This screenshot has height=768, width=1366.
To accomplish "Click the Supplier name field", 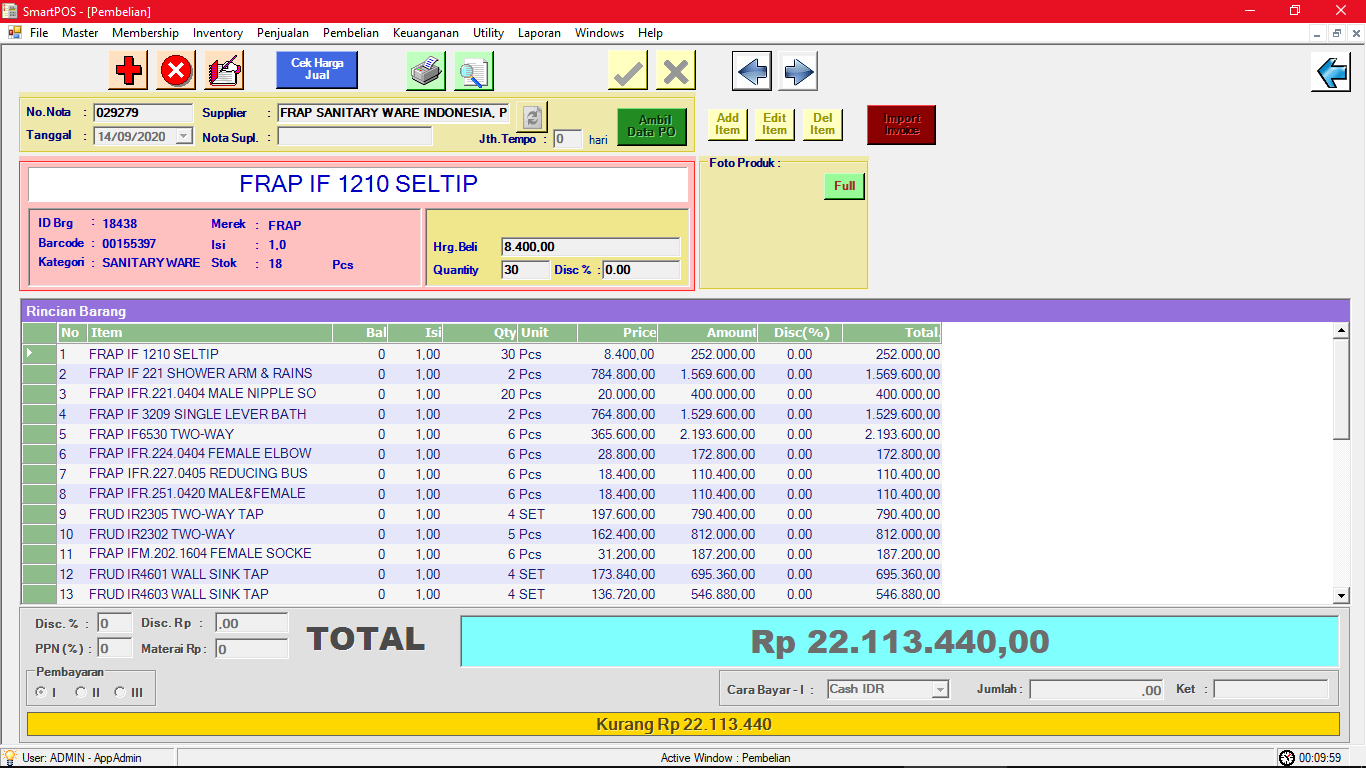I will pyautogui.click(x=393, y=113).
